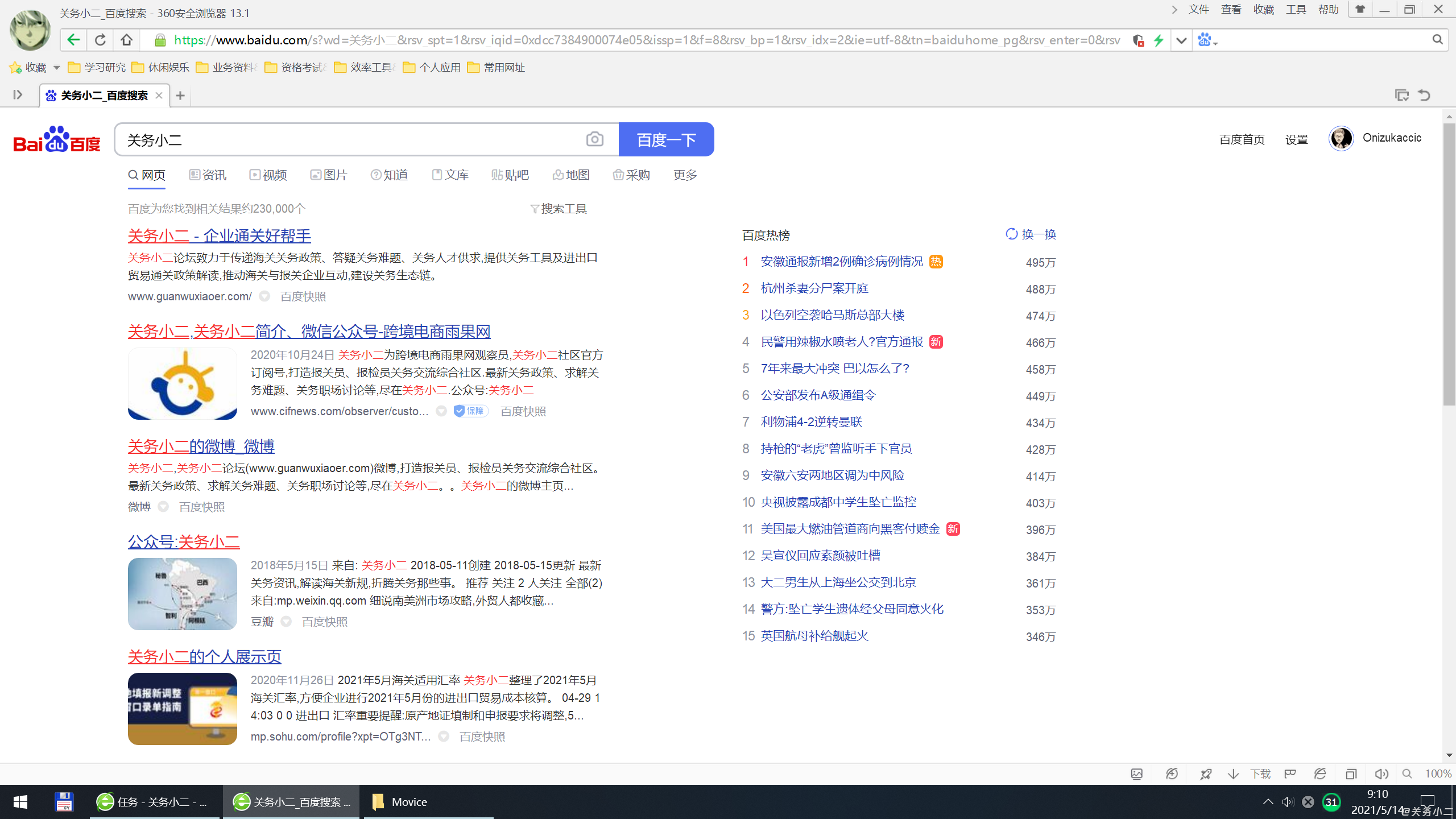1456x819 pixels.
Task: Switch to the 资讯 tab
Action: 208,175
